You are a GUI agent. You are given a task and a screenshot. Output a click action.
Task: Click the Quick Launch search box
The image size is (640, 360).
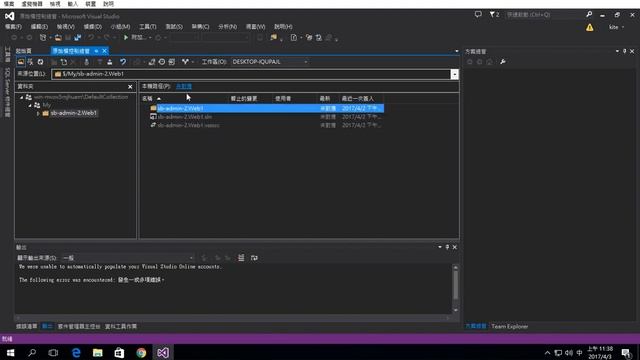[545, 15]
